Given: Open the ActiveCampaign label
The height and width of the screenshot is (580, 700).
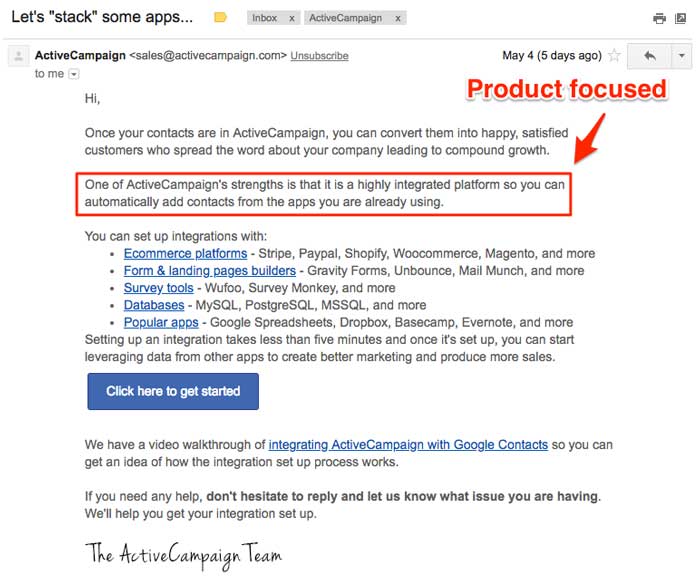Looking at the screenshot, I should [346, 18].
